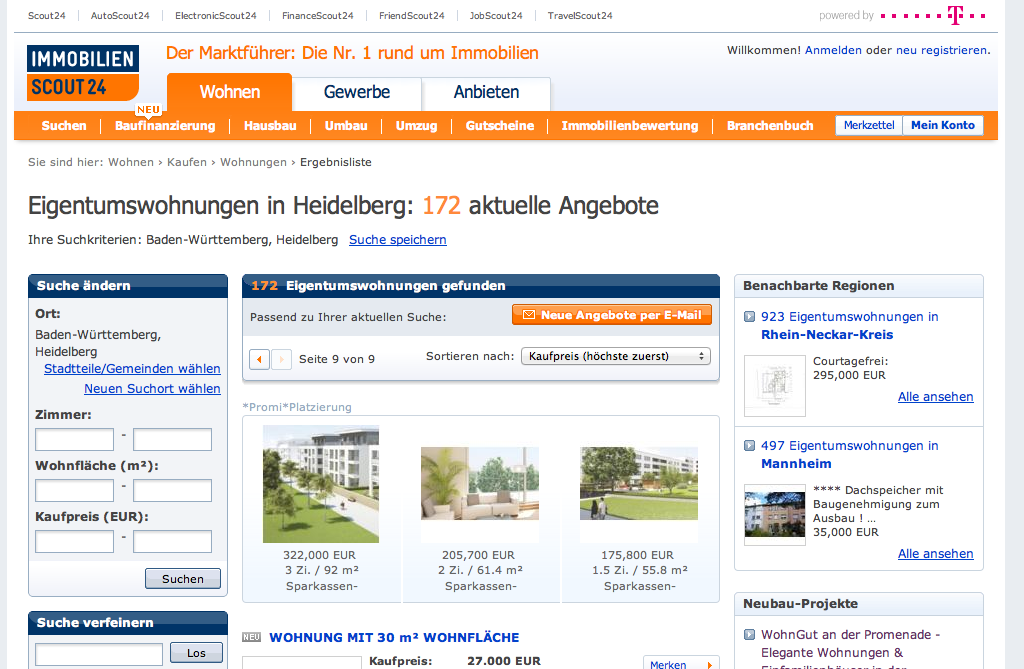Click ElectronicScout24 top link
The image size is (1024, 669).
[216, 16]
